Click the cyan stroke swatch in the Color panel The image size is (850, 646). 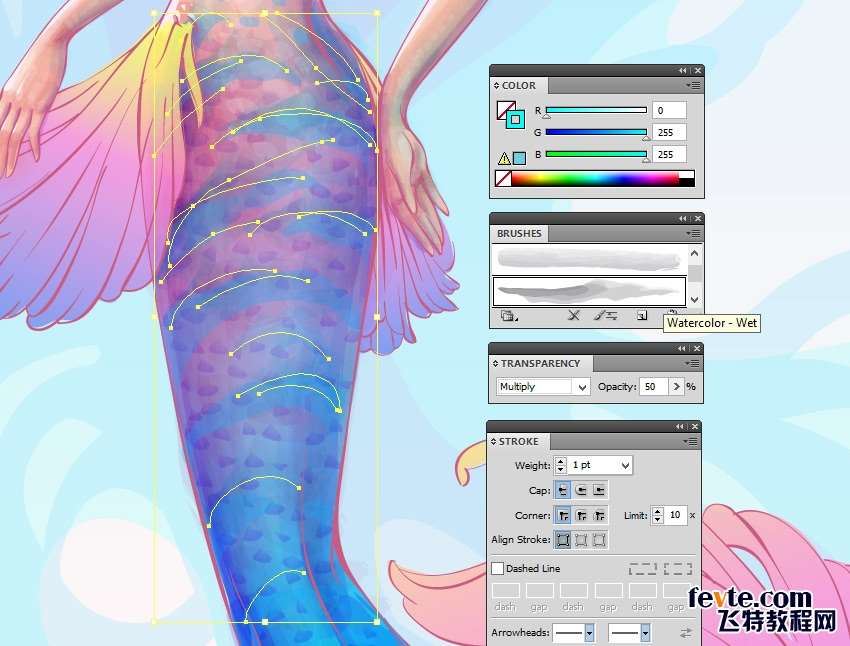pos(516,119)
